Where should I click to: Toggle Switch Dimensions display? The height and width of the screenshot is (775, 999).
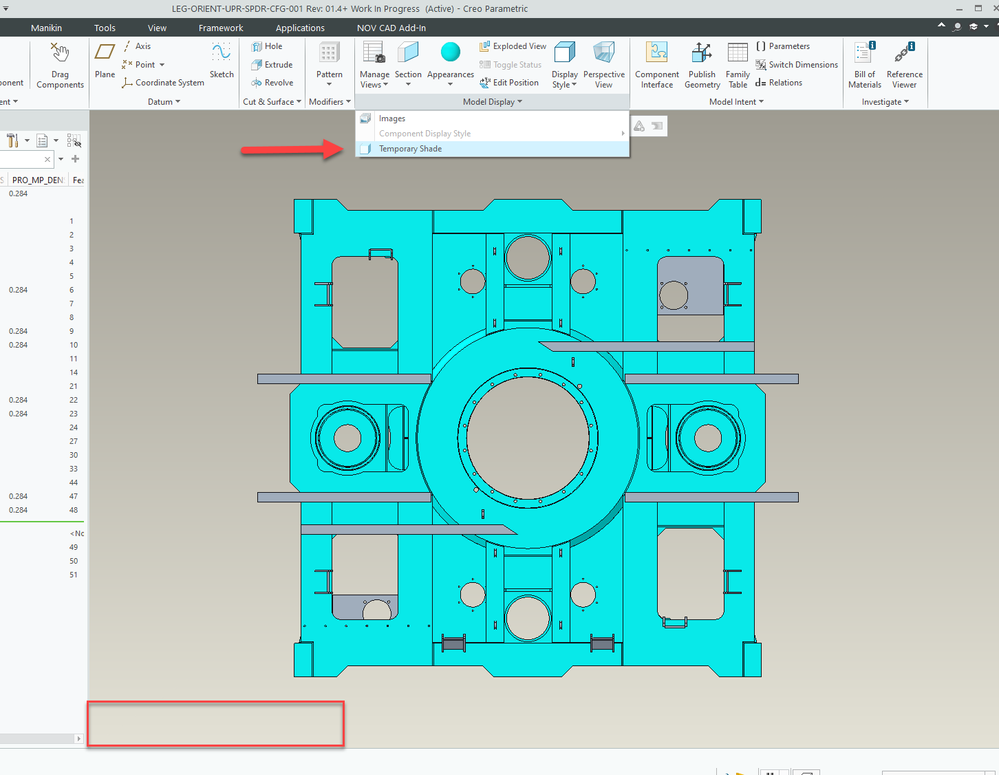[796, 64]
